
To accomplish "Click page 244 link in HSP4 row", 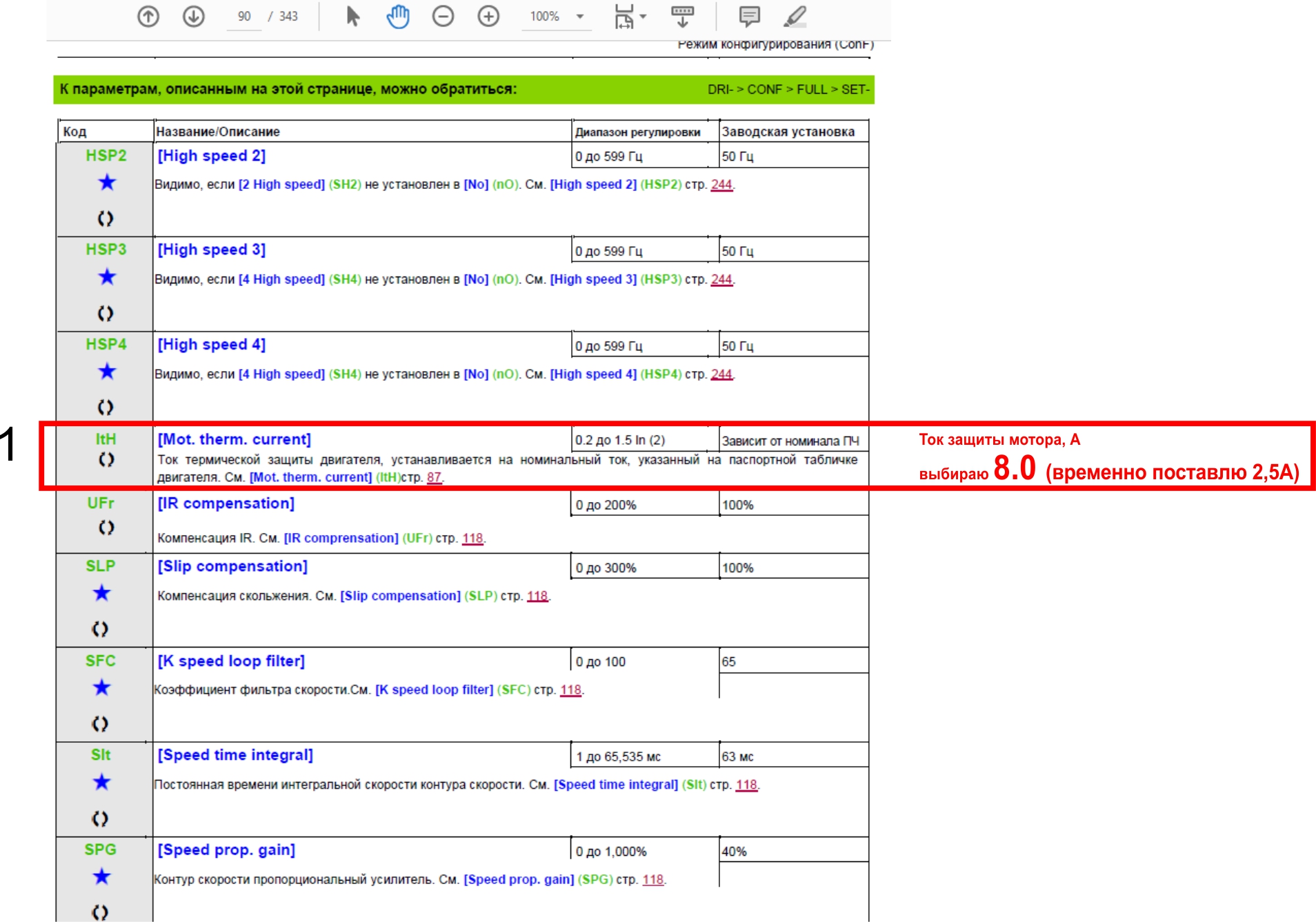I will (x=721, y=374).
